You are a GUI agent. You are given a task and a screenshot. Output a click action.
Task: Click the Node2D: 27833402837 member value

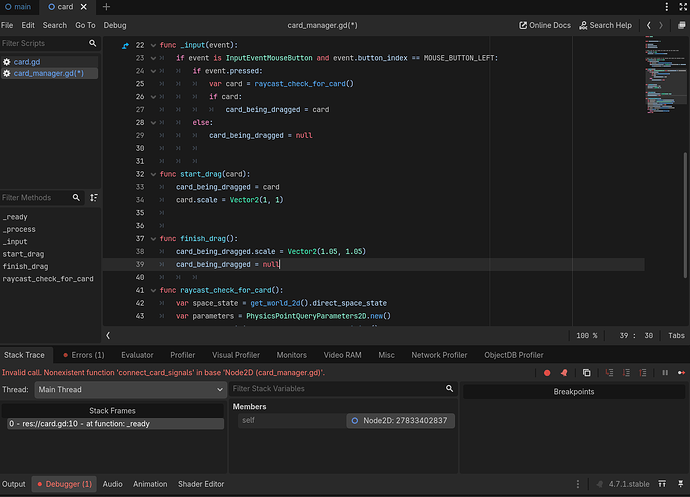(400, 421)
